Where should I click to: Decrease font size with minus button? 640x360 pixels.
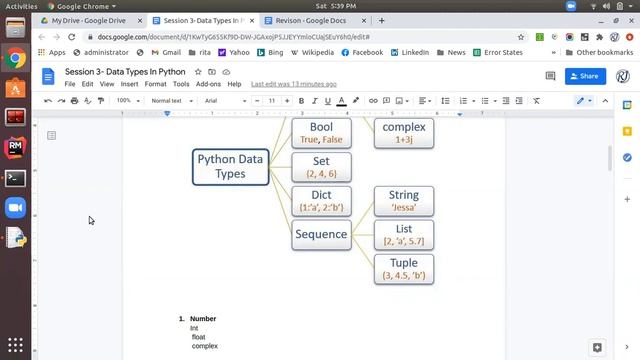[x=257, y=101]
